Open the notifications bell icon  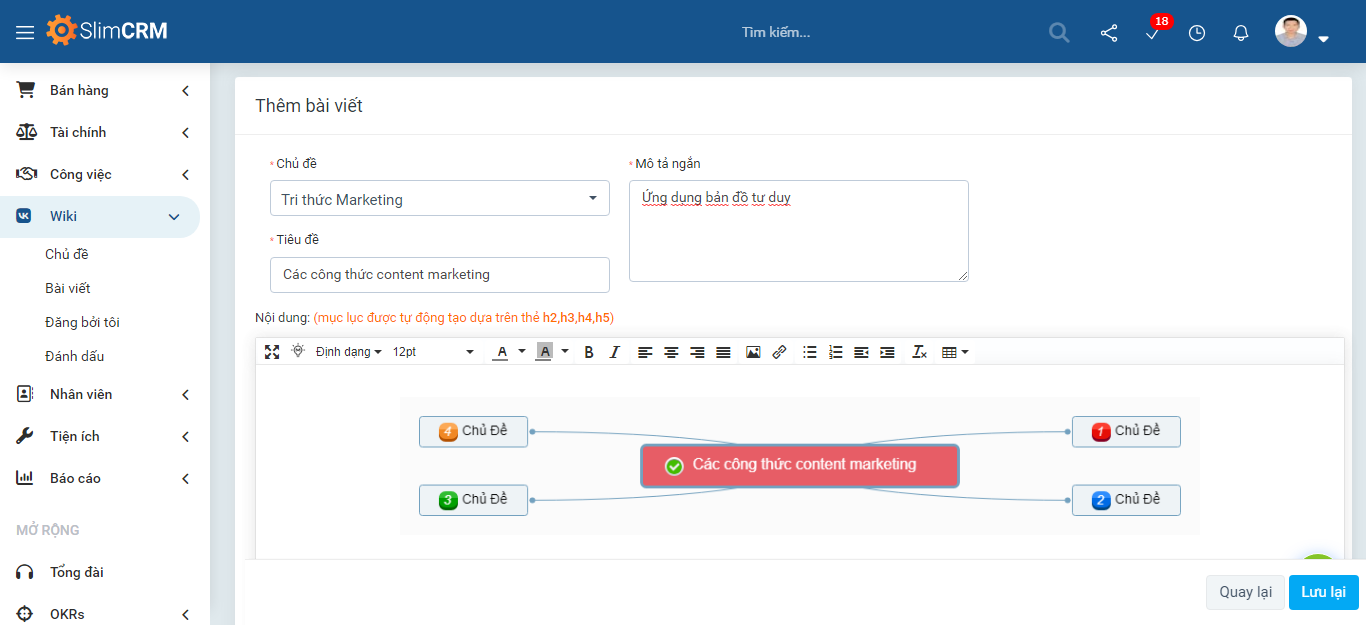pyautogui.click(x=1241, y=33)
